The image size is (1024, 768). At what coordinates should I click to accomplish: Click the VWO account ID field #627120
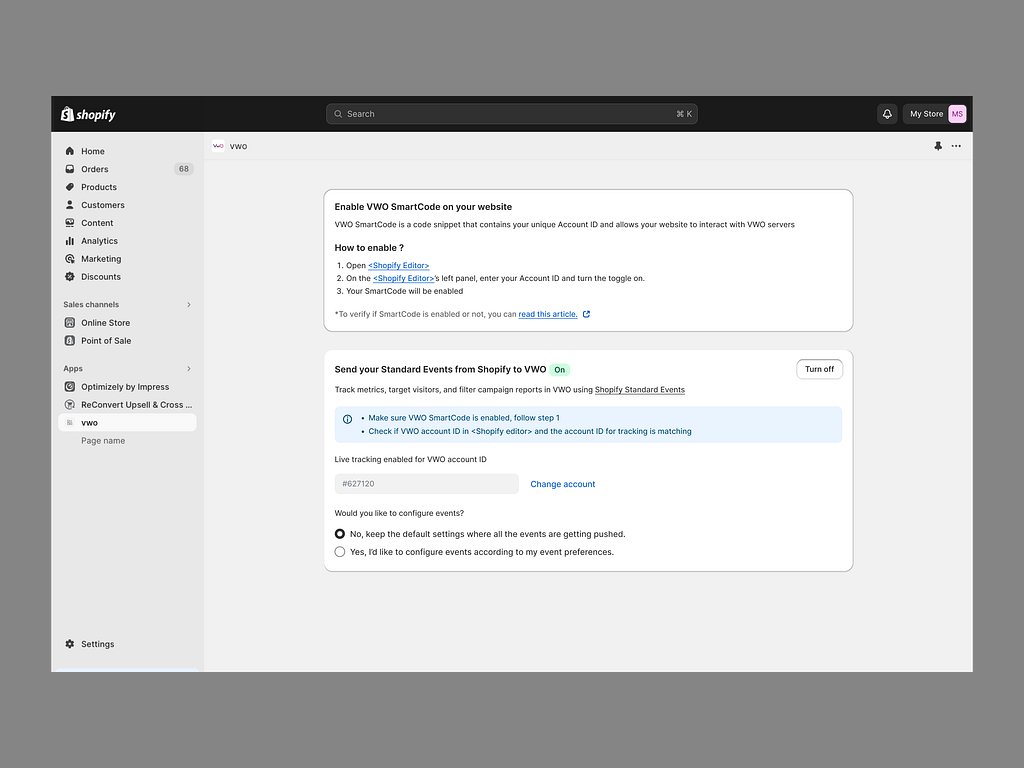tap(426, 484)
